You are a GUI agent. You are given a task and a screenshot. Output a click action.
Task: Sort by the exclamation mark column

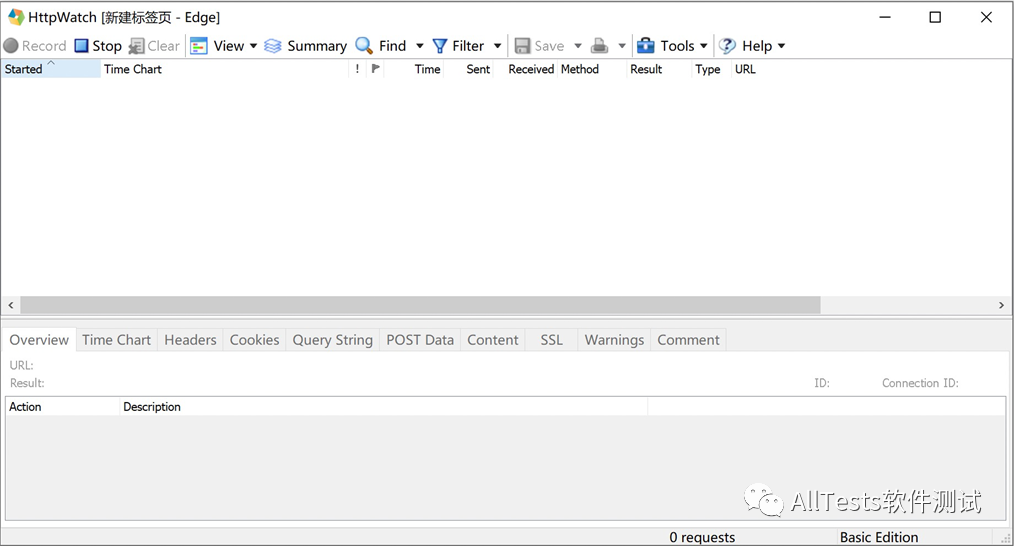click(358, 69)
